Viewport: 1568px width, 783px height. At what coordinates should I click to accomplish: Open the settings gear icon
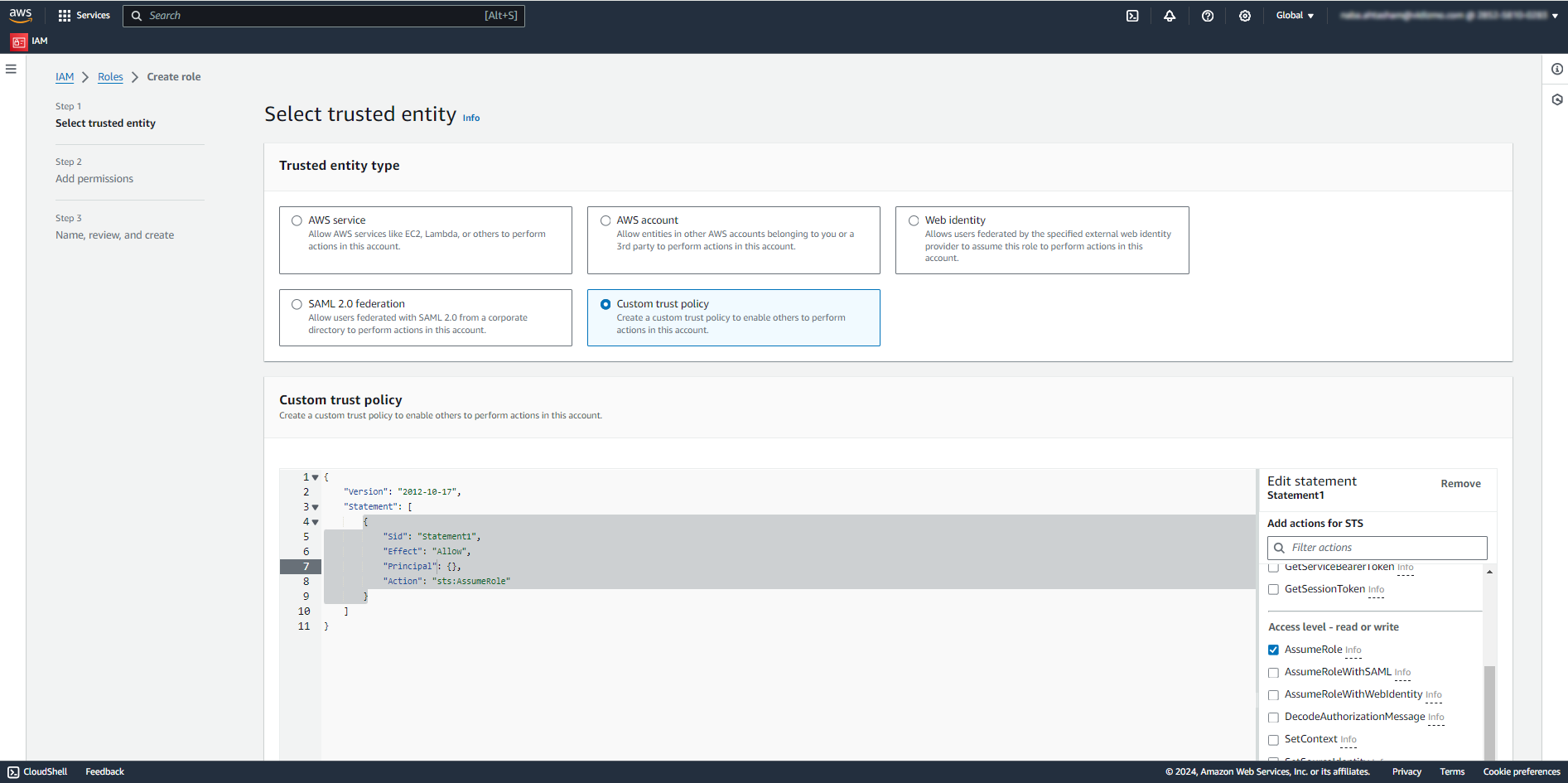pyautogui.click(x=1245, y=16)
